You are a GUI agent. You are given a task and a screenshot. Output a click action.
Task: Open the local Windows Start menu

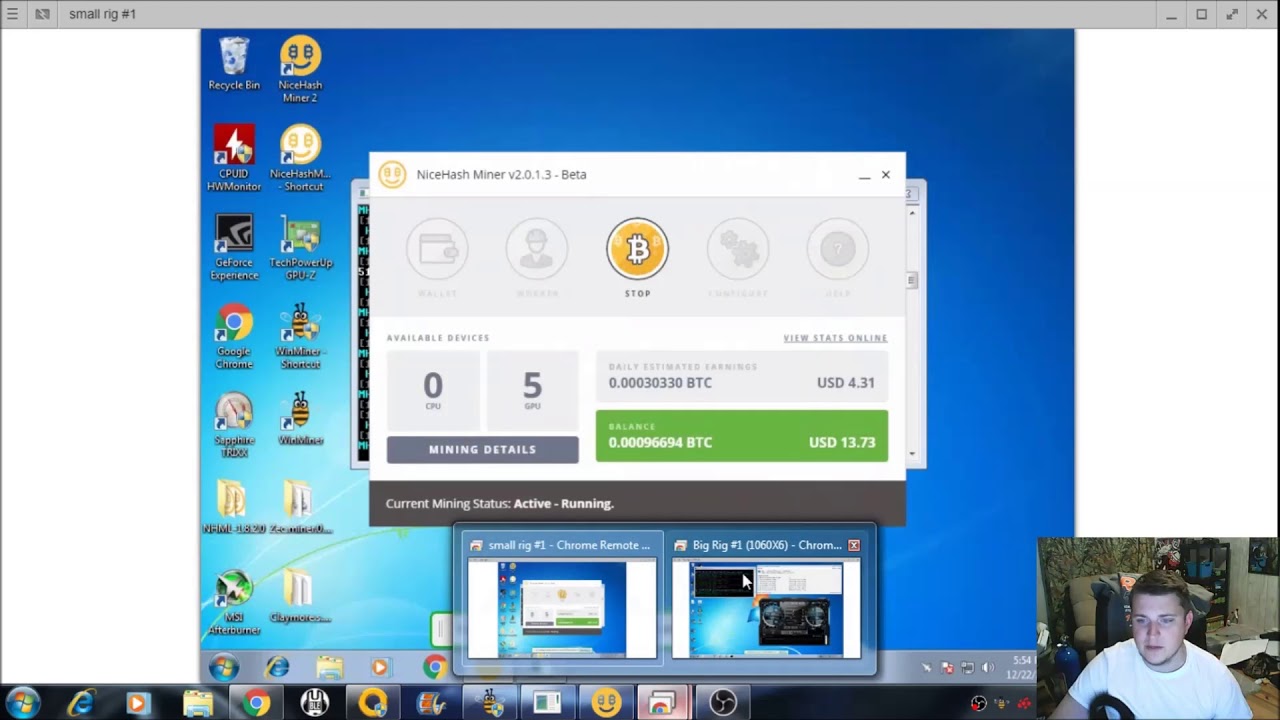22,703
